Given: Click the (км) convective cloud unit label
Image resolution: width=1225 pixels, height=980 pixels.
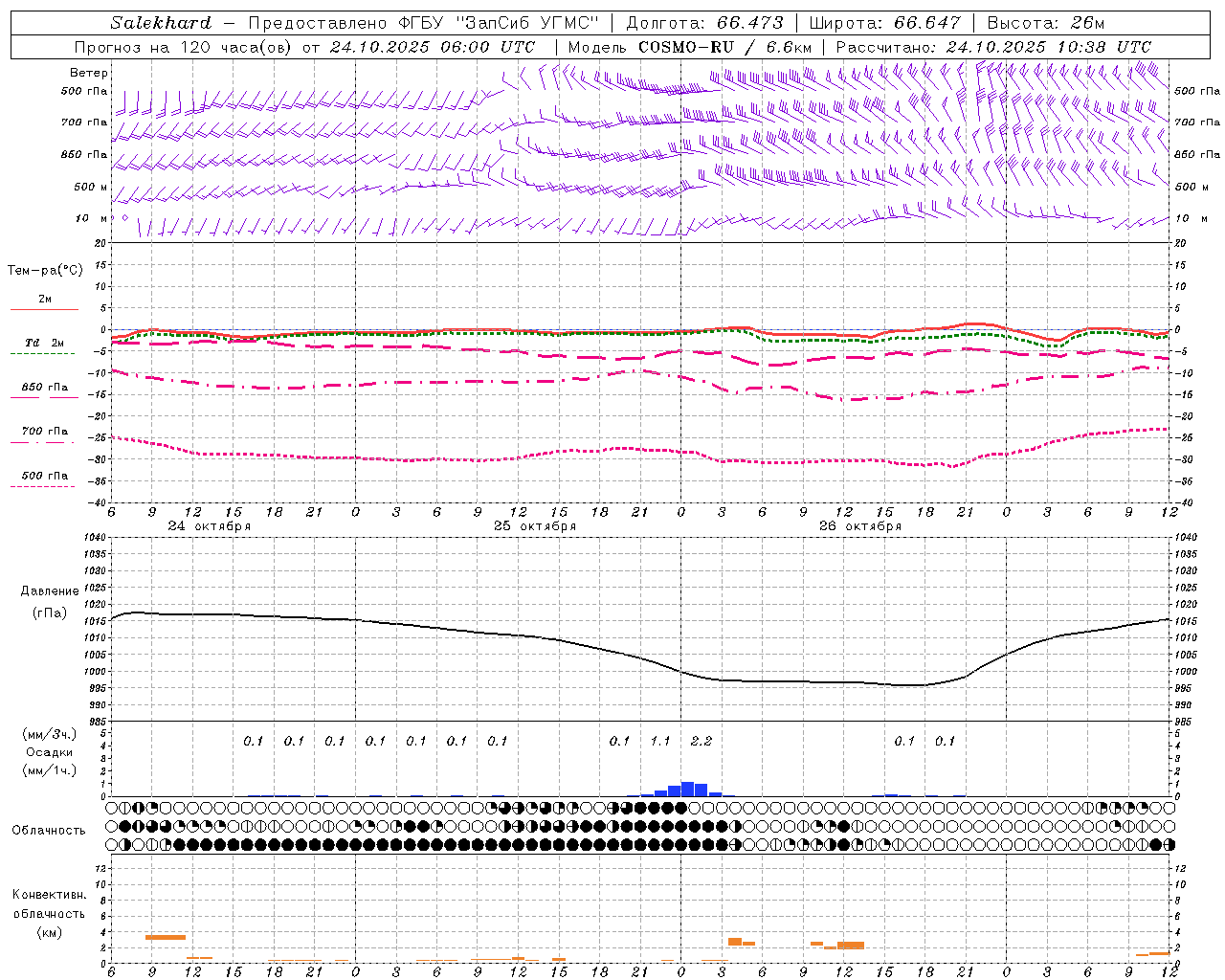Looking at the screenshot, I should click(x=50, y=932).
